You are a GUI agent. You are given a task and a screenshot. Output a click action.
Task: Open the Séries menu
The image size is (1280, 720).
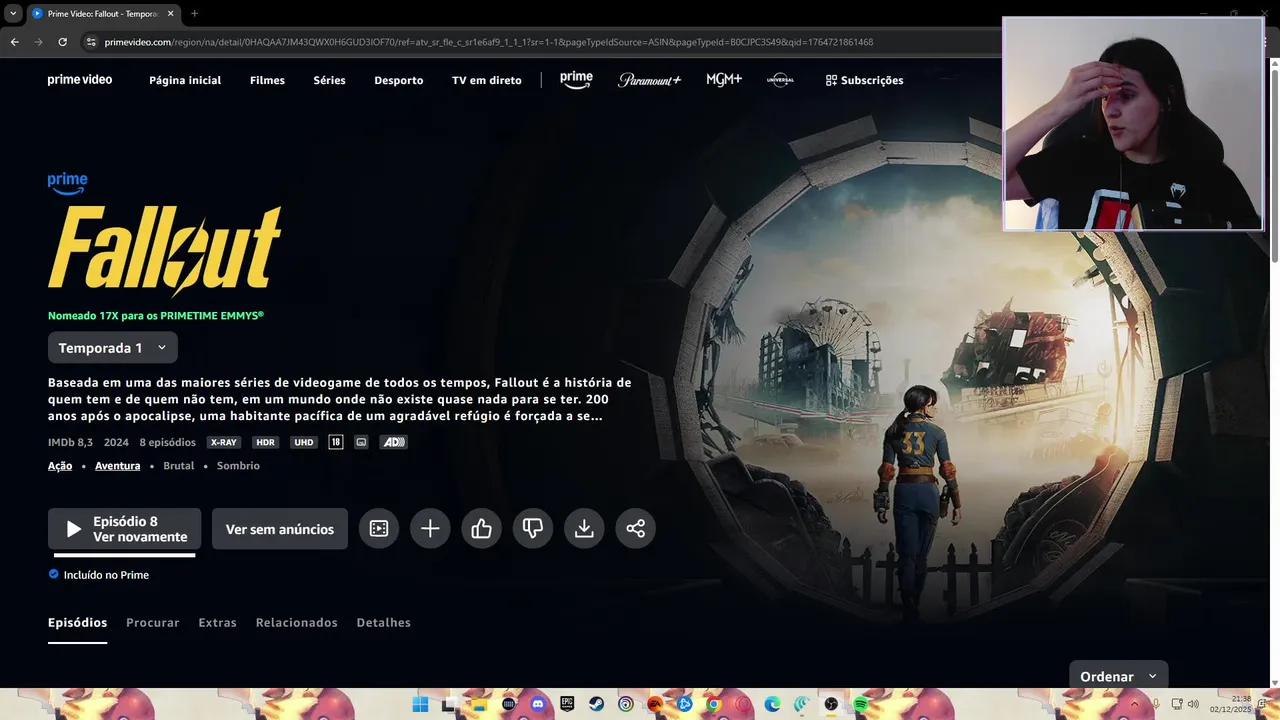pos(329,80)
